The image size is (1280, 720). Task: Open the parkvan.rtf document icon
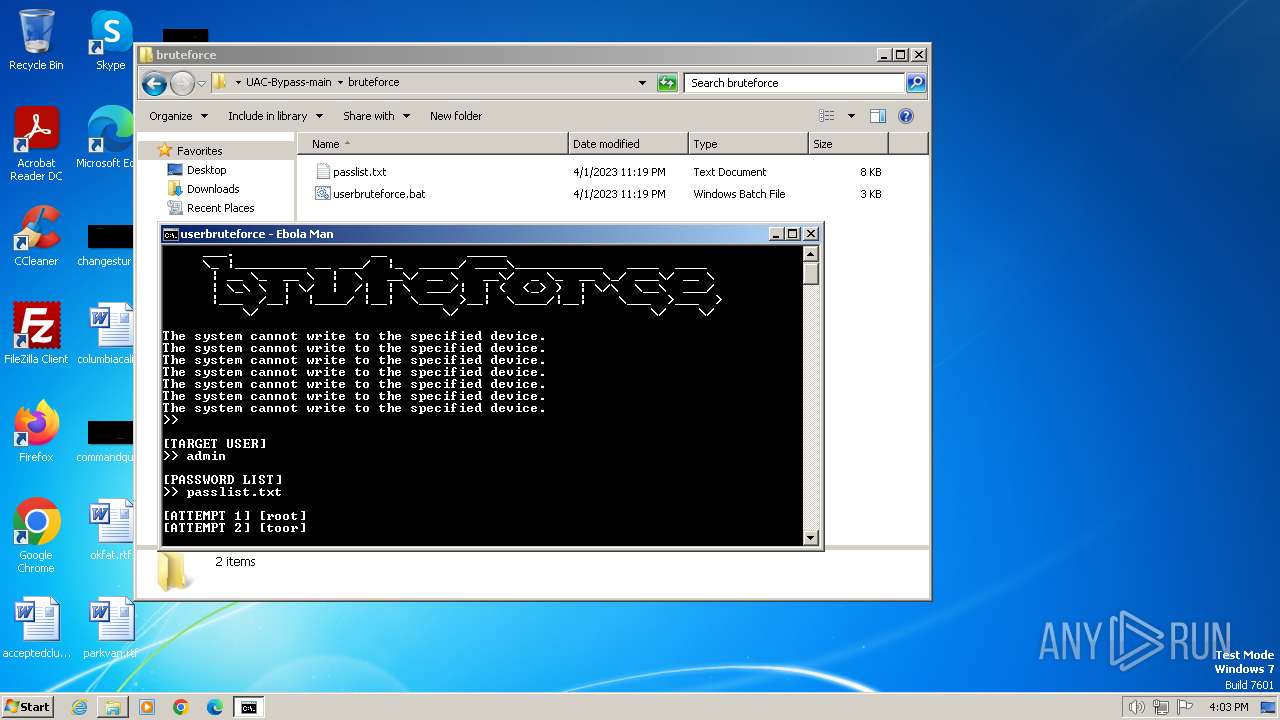point(110,628)
